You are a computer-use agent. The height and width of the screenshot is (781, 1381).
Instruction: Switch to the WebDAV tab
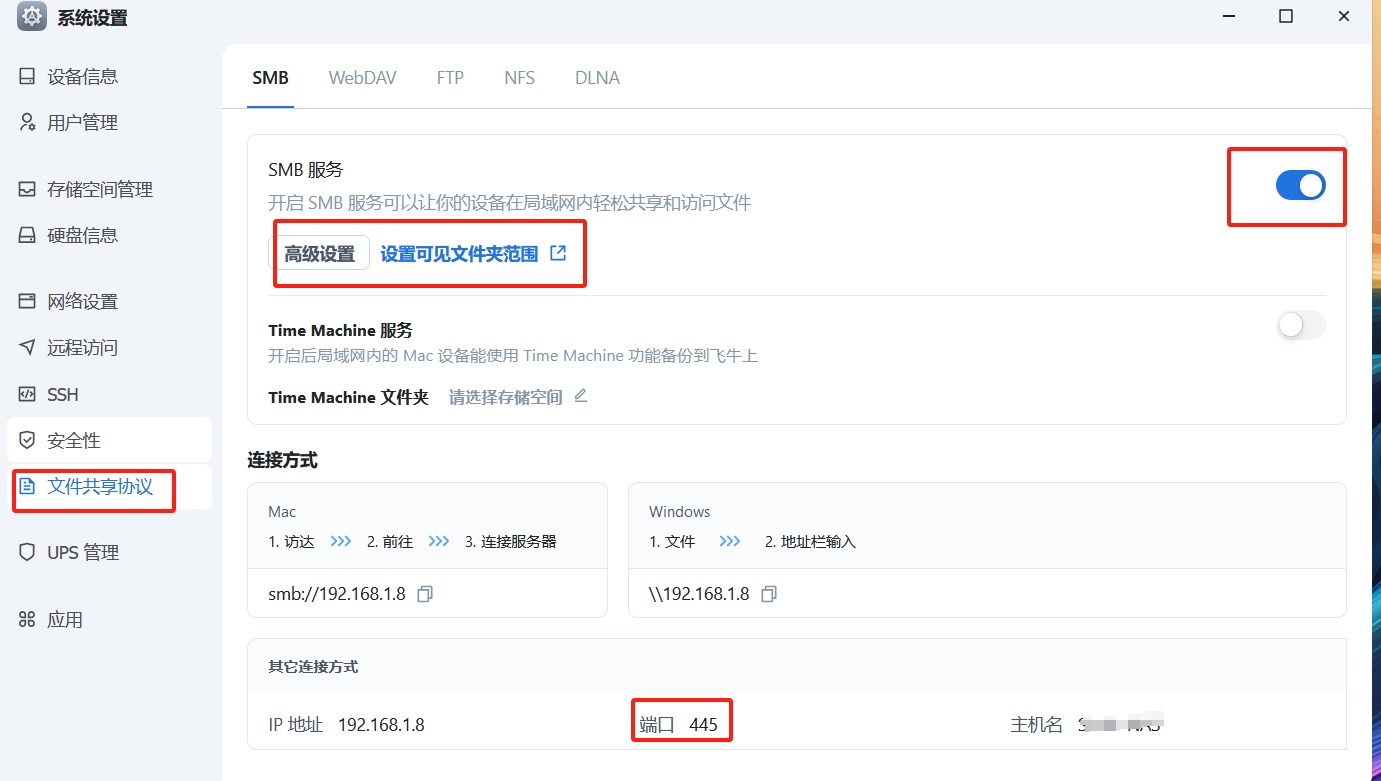[x=362, y=78]
